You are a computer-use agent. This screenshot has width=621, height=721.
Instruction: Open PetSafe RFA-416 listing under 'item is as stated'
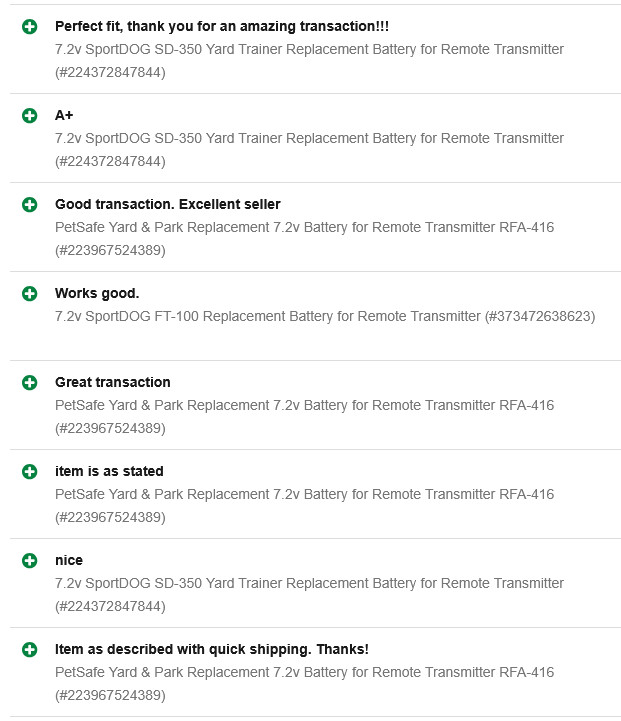(304, 505)
